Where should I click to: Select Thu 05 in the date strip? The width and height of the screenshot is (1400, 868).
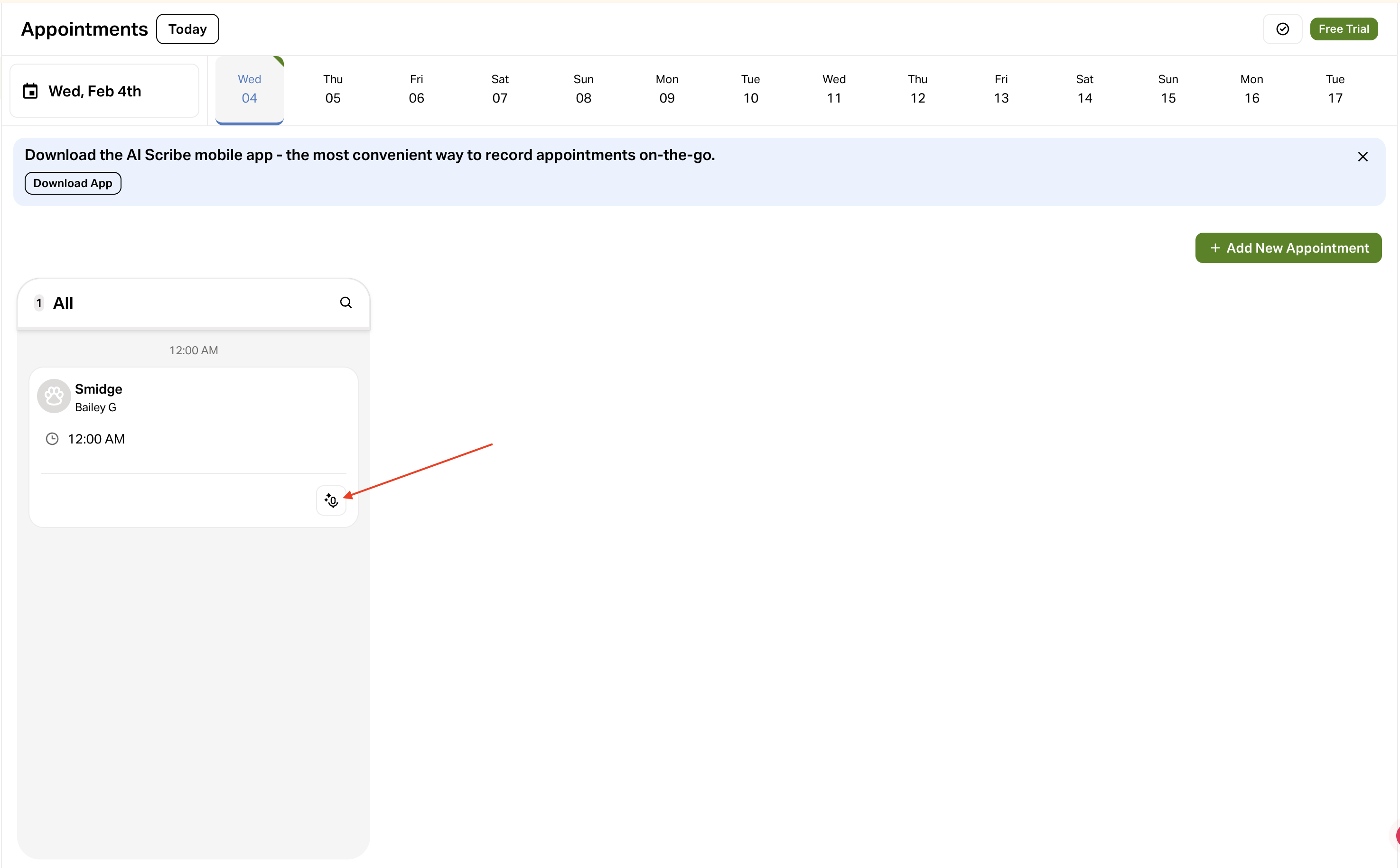pyautogui.click(x=332, y=89)
